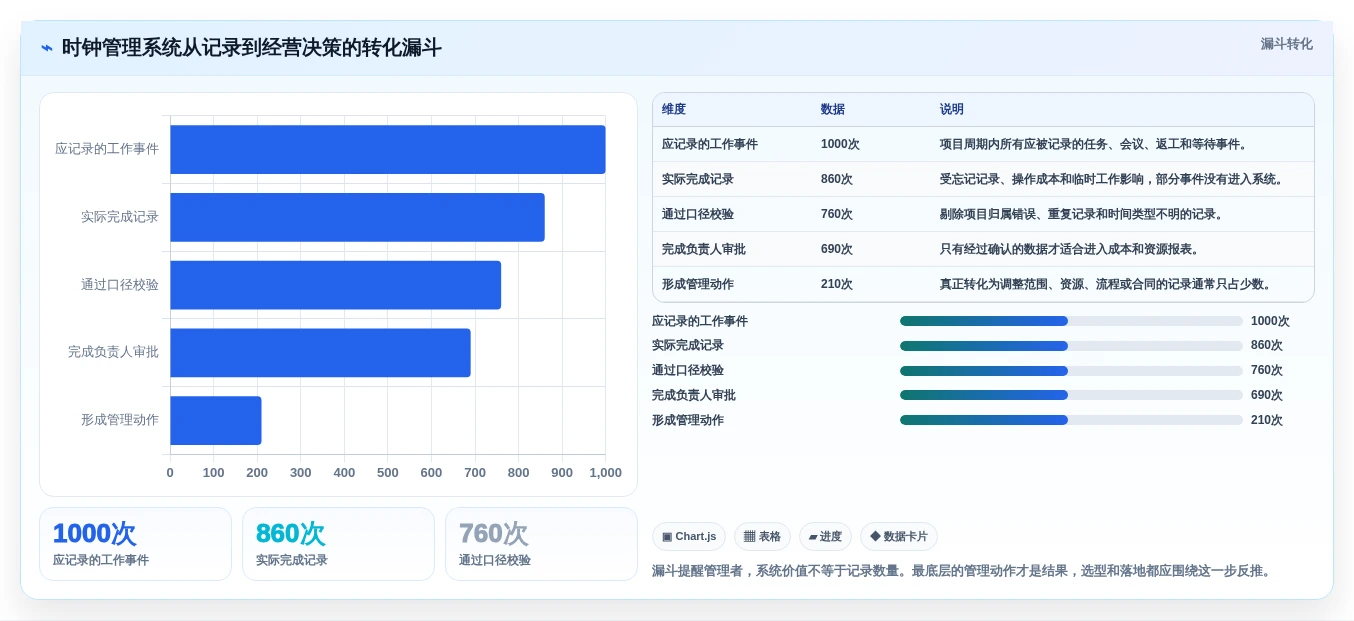
Task: Select the Chart.js tag chip
Action: tap(689, 537)
